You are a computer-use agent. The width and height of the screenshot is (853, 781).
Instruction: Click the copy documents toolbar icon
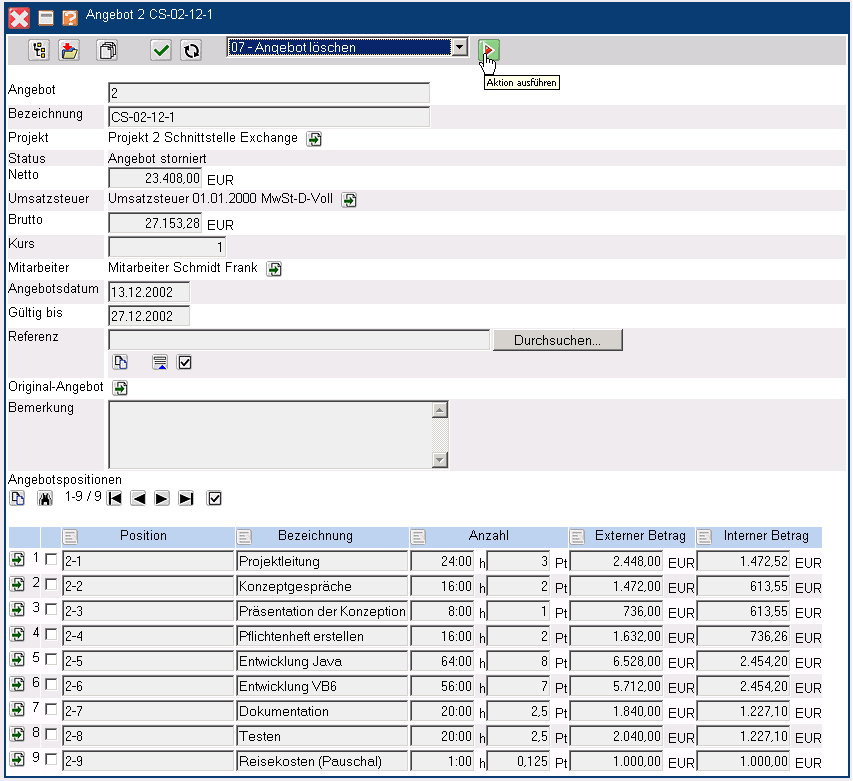click(106, 51)
